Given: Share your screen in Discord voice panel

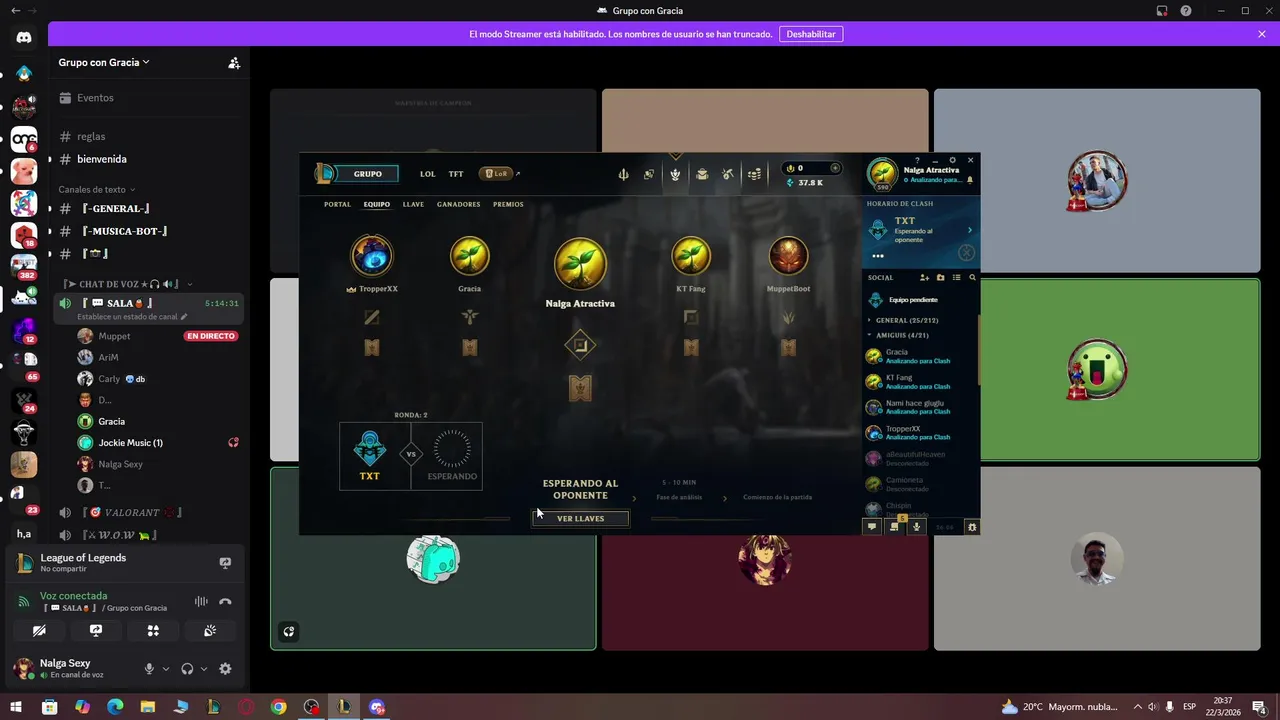Looking at the screenshot, I should [96, 631].
